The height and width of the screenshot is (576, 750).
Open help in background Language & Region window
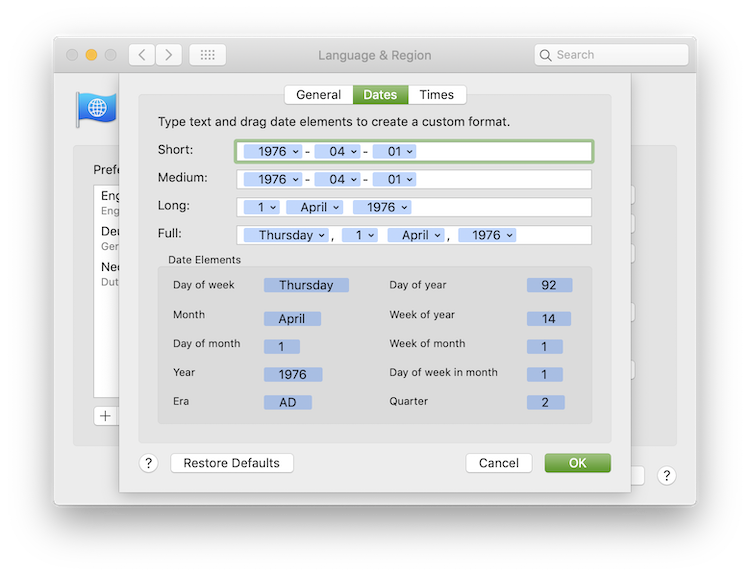click(666, 476)
